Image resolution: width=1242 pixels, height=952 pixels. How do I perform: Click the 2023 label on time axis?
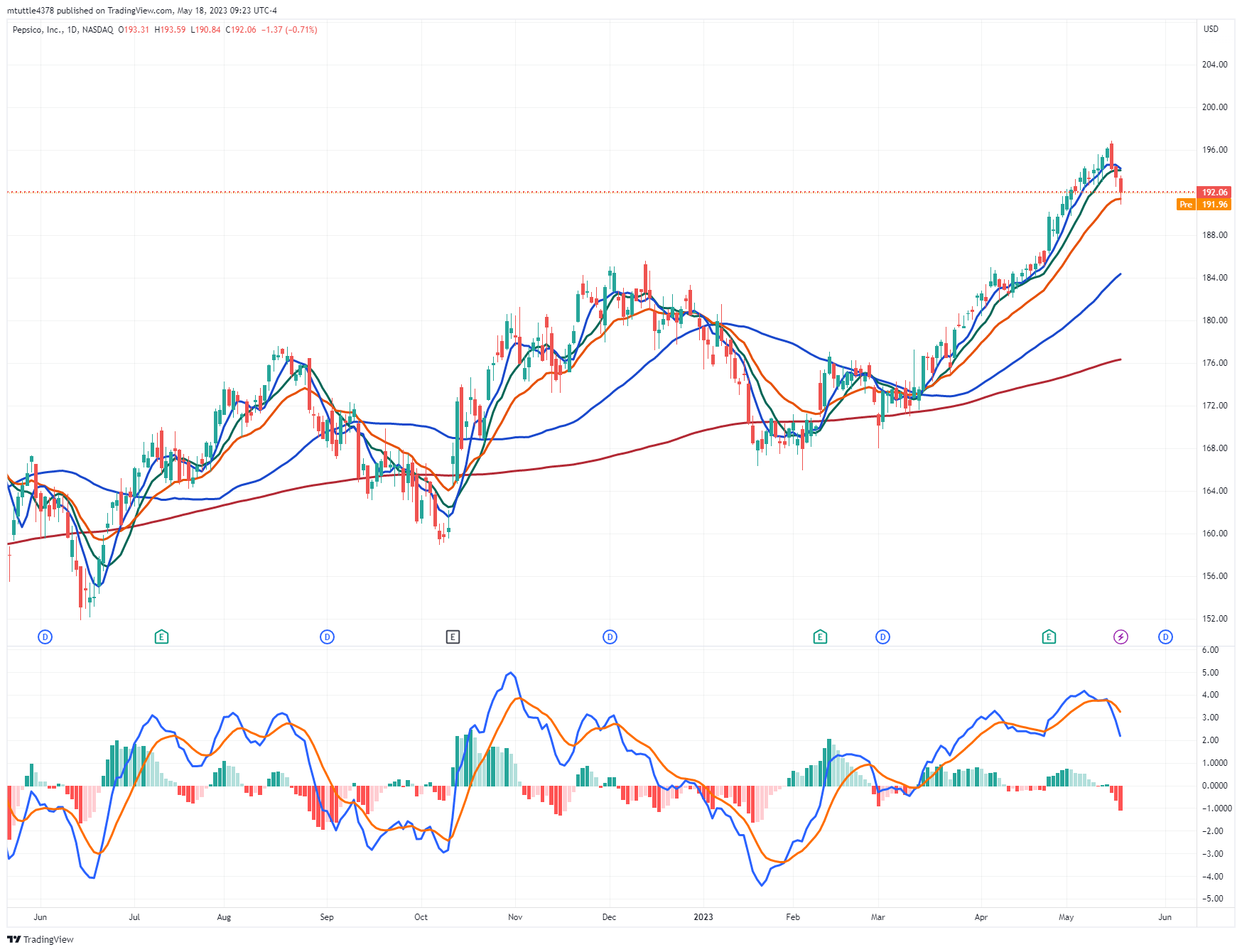[x=703, y=917]
